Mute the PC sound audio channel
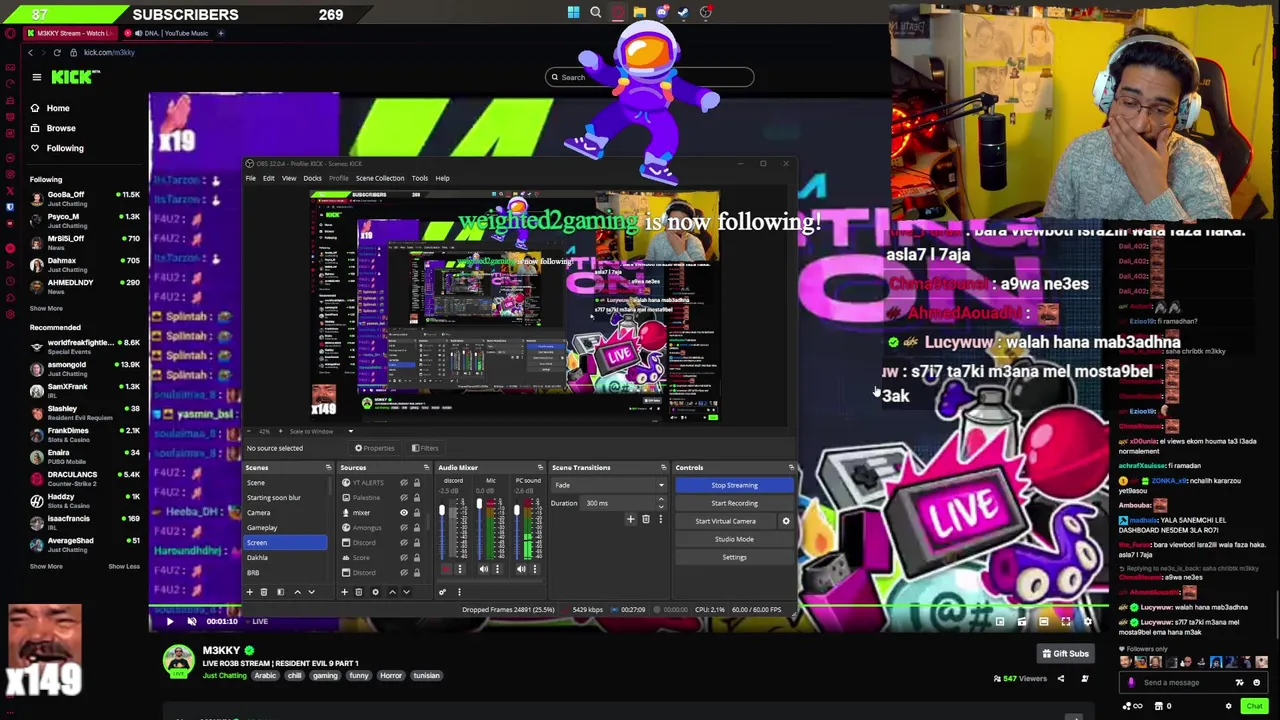This screenshot has height=720, width=1280. click(x=521, y=569)
